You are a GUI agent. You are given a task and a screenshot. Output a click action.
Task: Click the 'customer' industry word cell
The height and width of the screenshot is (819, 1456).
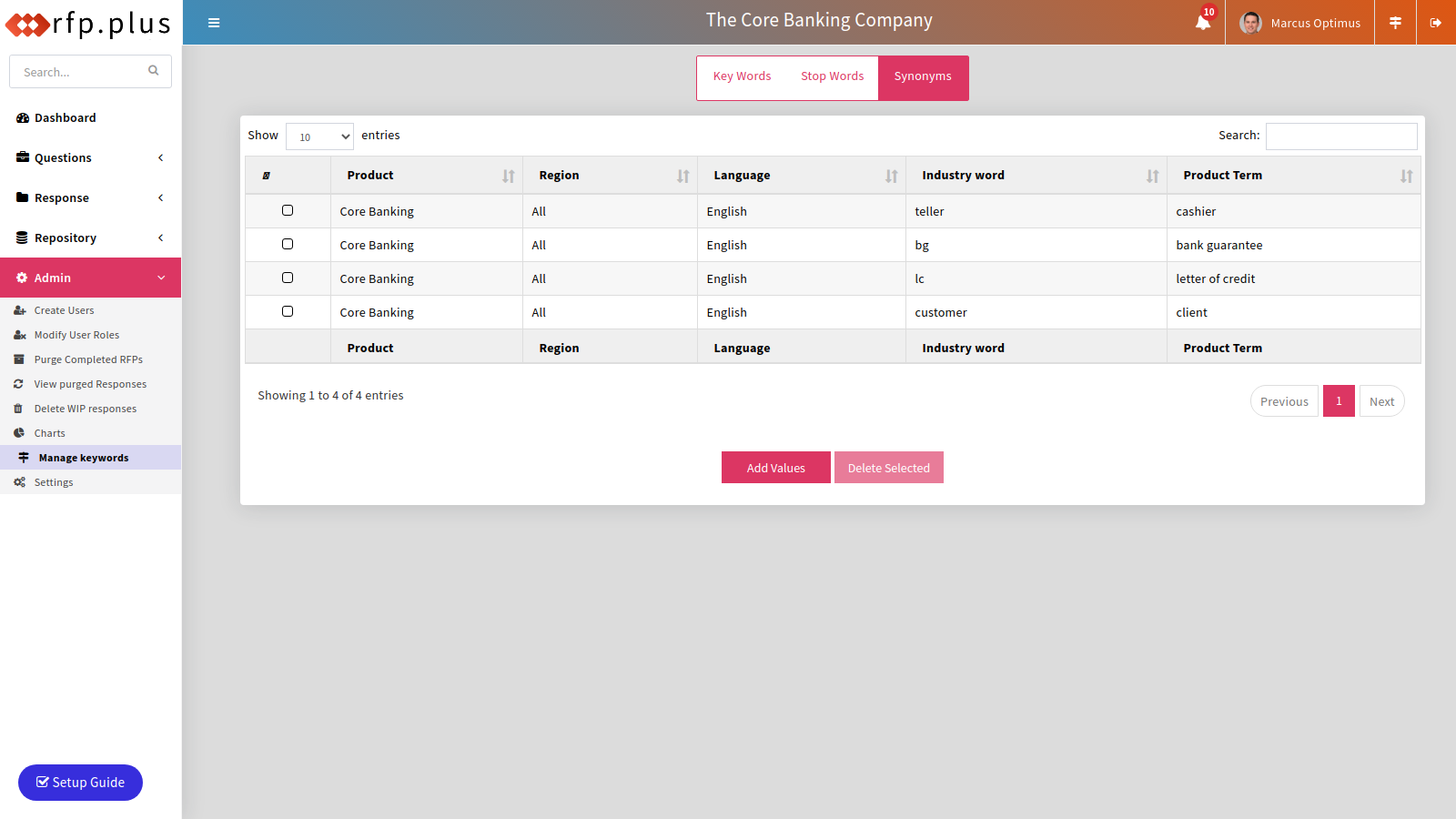coord(1036,312)
